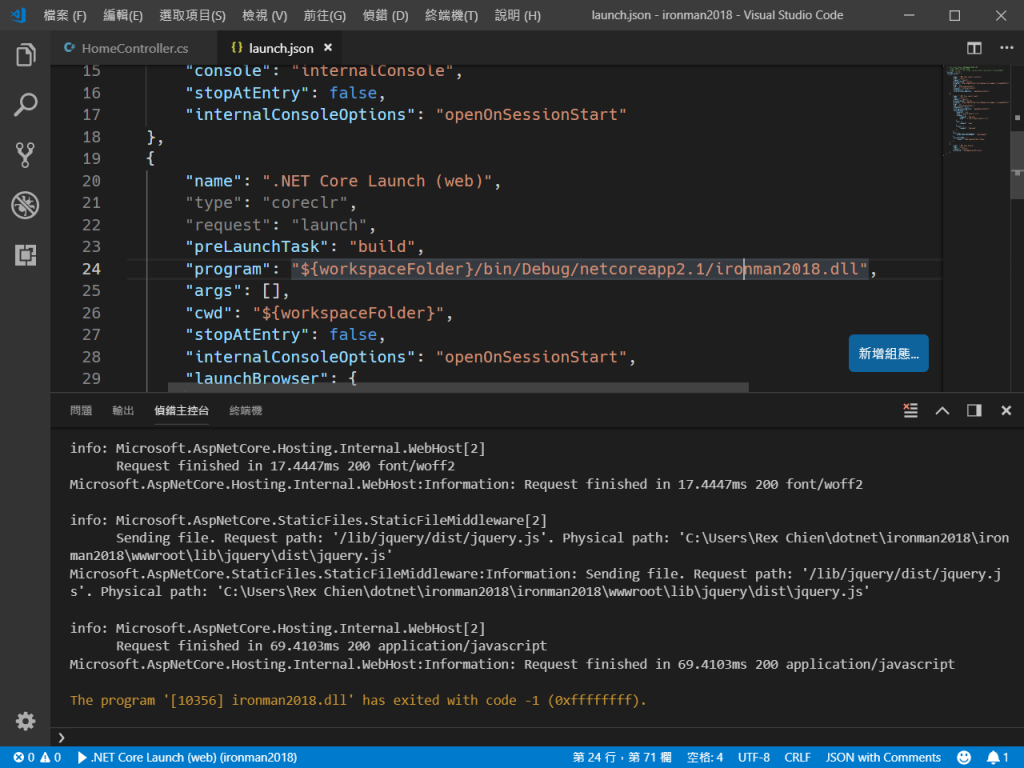Click in the debug console input prompt
Image resolution: width=1024 pixels, height=768 pixels.
click(536, 737)
